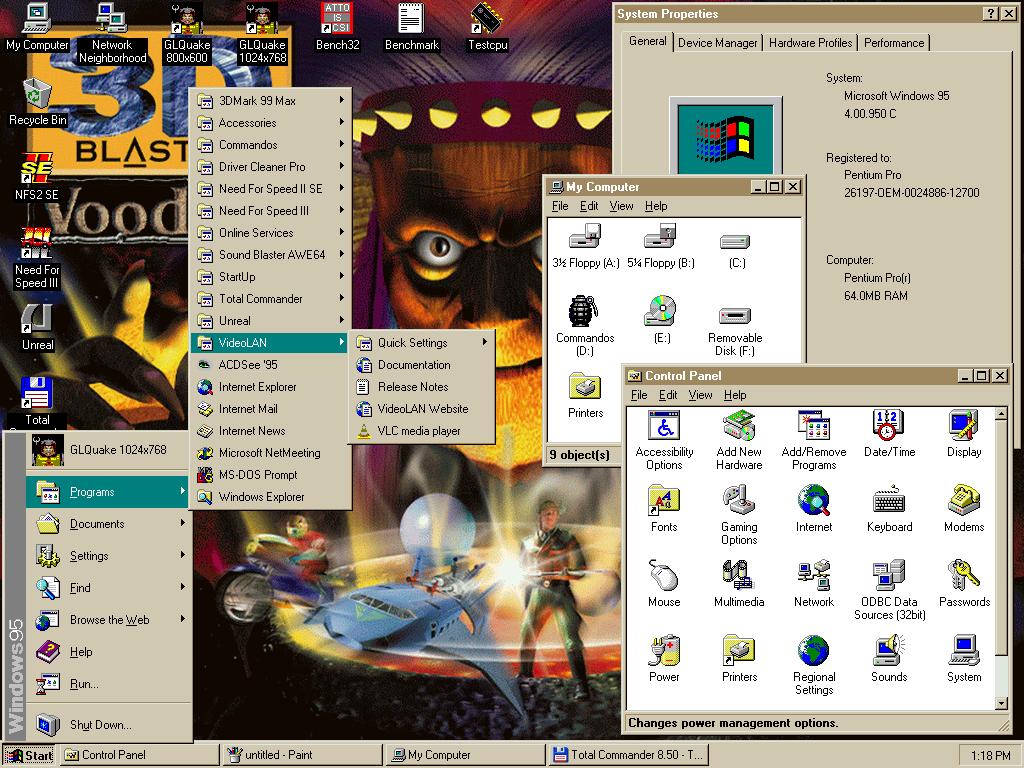Viewport: 1024px width, 768px height.
Task: Launch VLC media player from the submenu
Action: click(x=418, y=431)
